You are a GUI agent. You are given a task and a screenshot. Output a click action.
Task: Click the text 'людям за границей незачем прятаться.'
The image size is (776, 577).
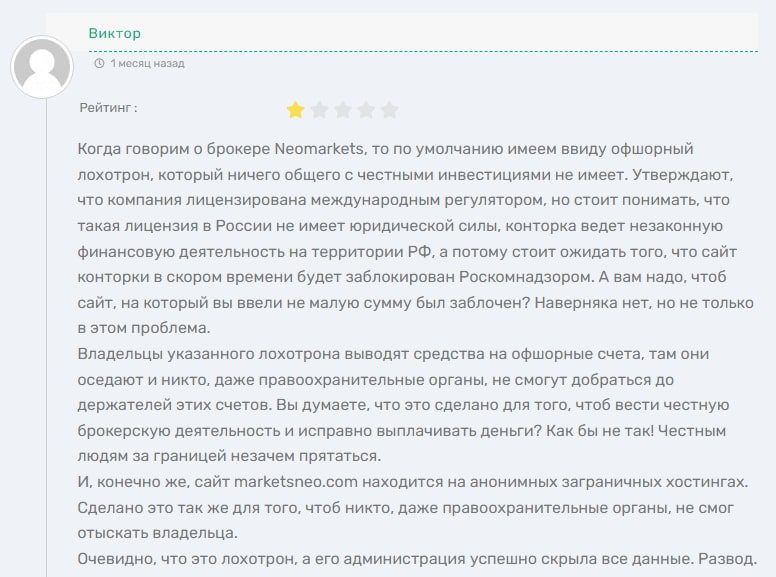click(x=229, y=456)
